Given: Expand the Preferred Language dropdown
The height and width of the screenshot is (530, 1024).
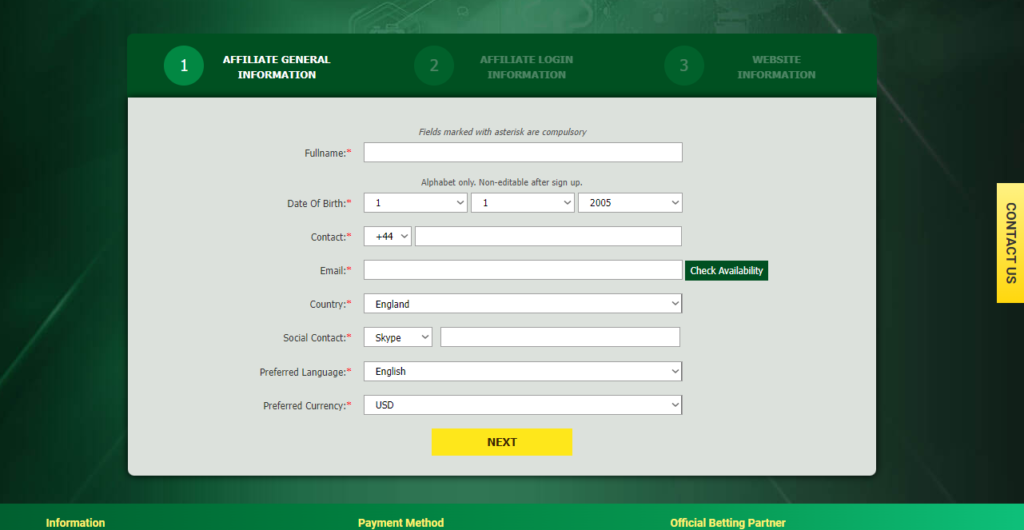Looking at the screenshot, I should tap(522, 371).
